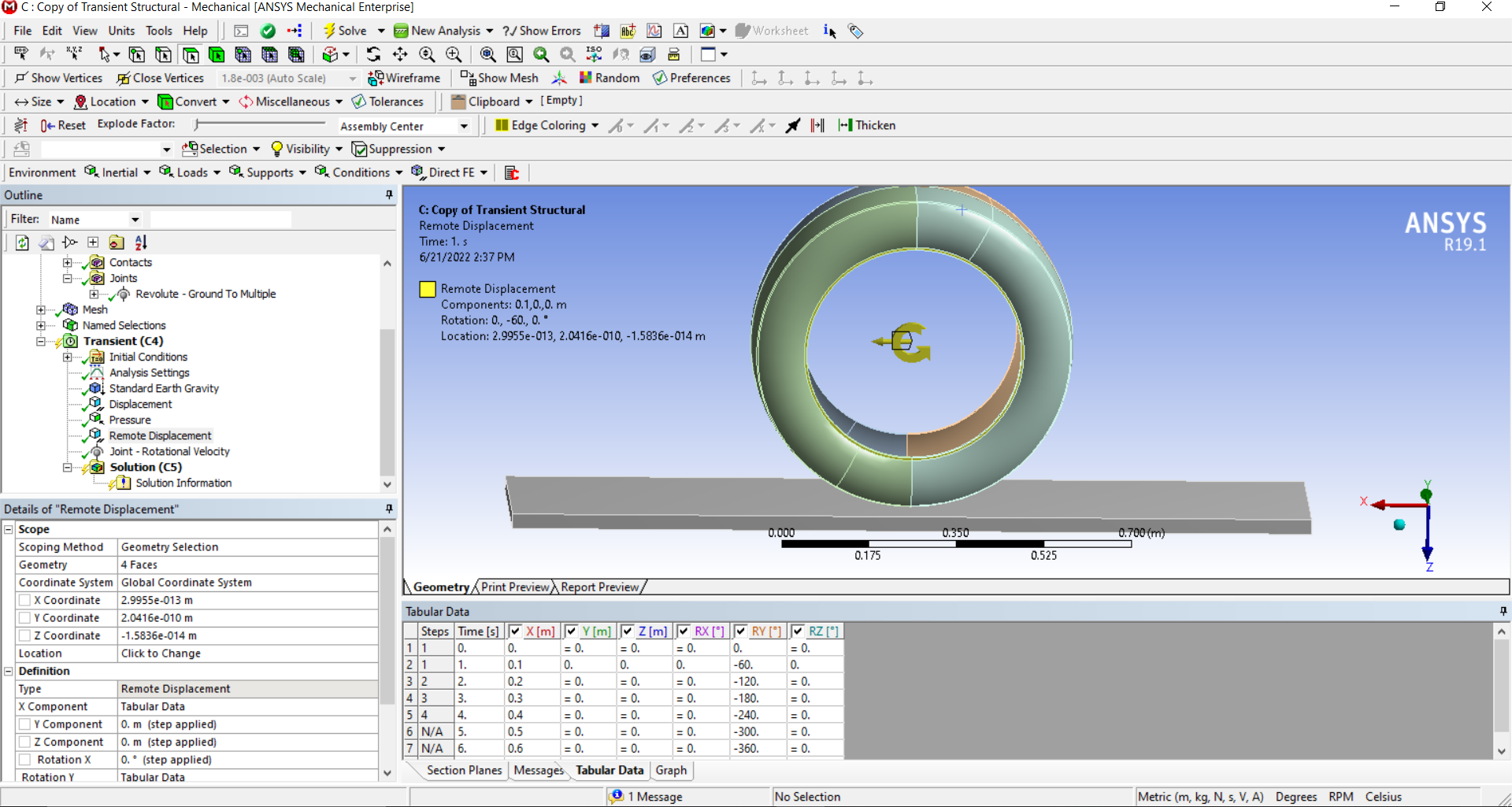1512x807 pixels.
Task: Click the Show Vertices icon
Action: click(x=21, y=78)
